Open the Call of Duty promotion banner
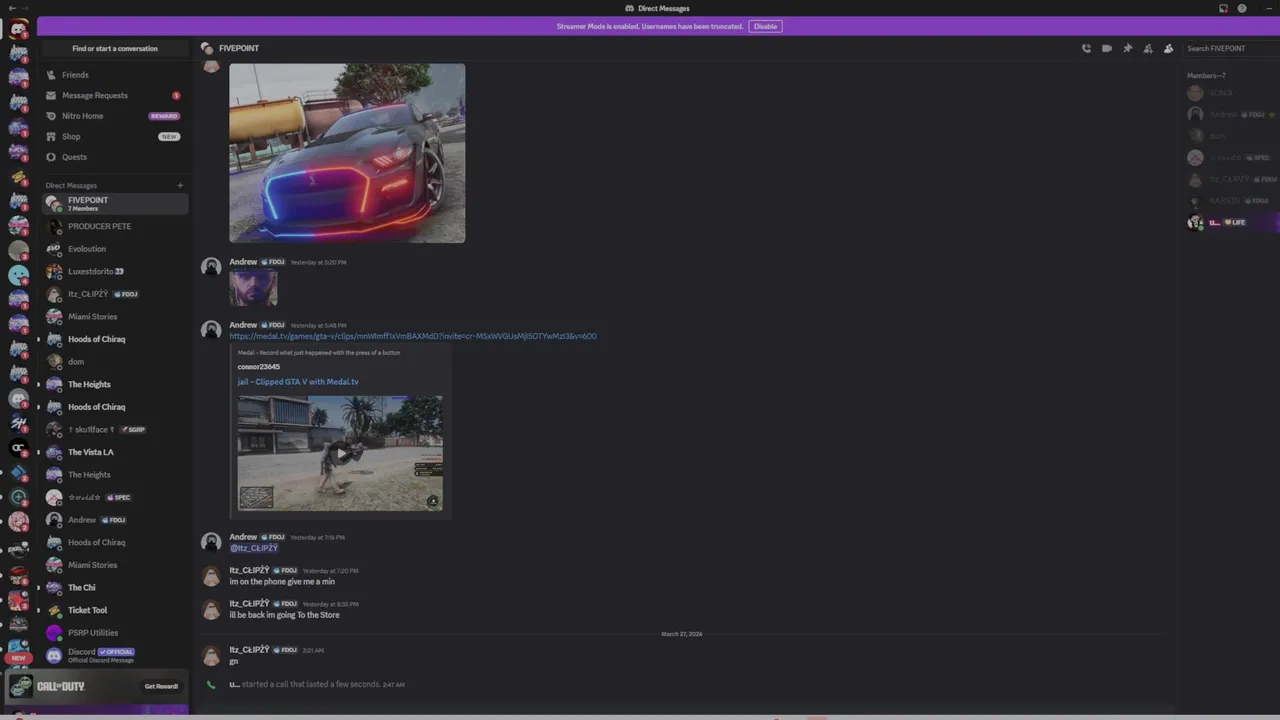The image size is (1280, 720). coord(97,686)
